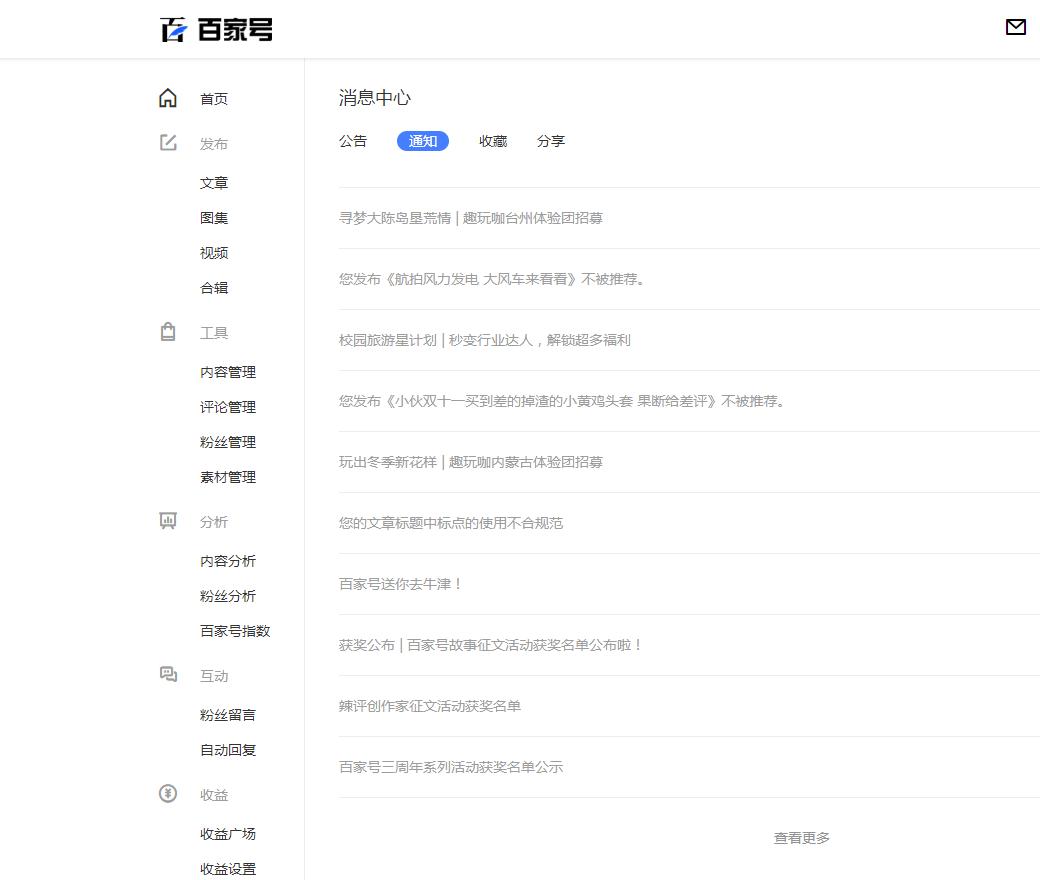Click the 首页 home icon in the sidebar
Screen dimensions: 1040x880
coord(167,97)
